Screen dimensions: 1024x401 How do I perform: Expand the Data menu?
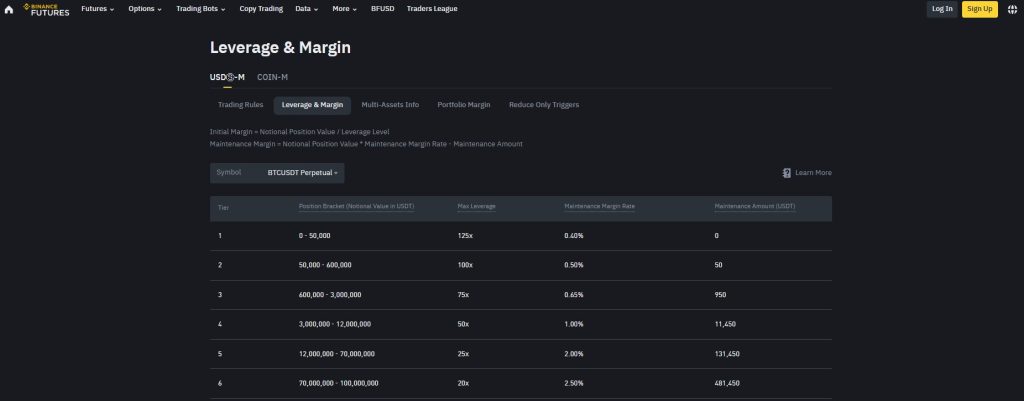click(x=306, y=9)
